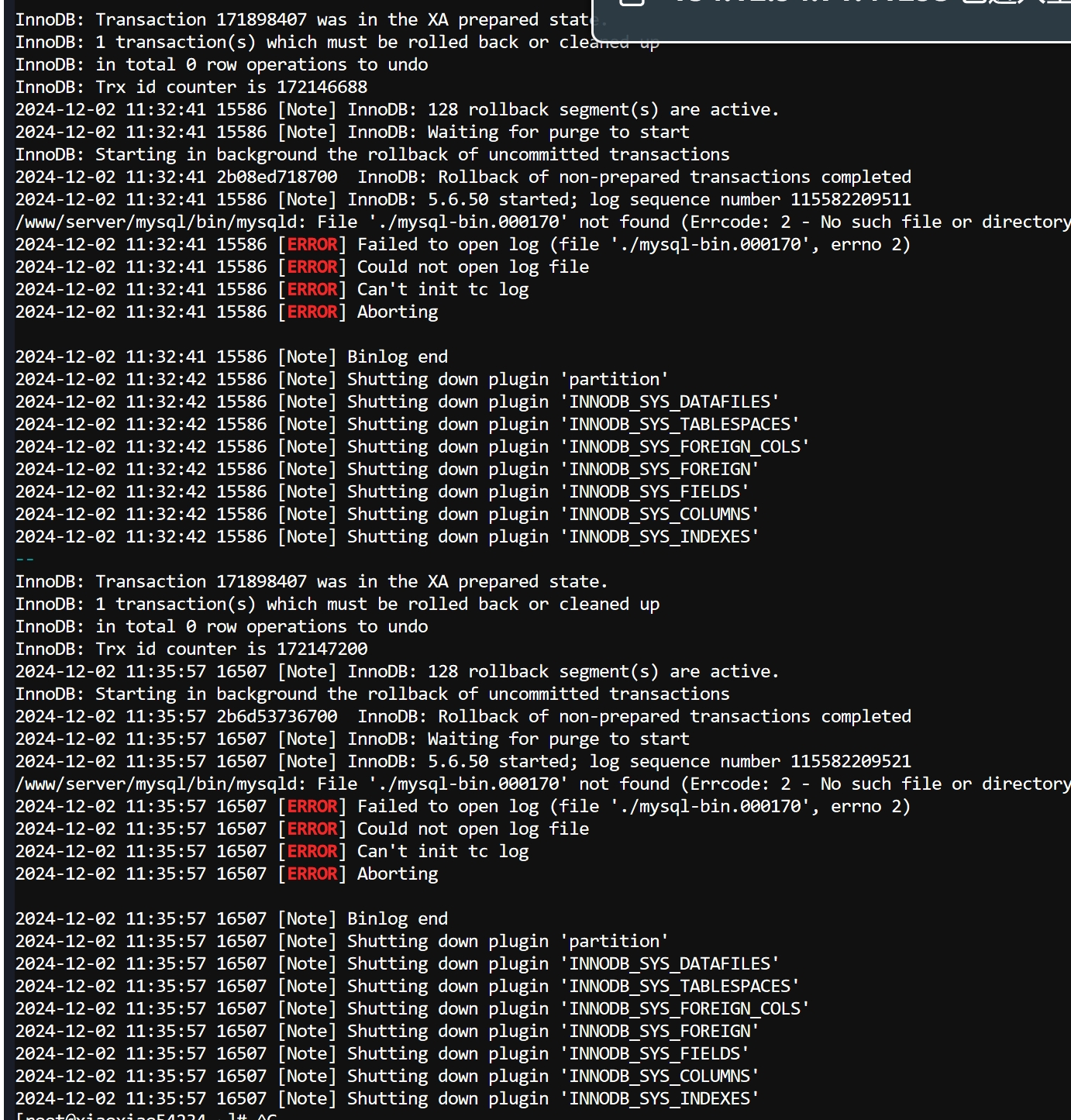Click 11:32:41 'Waiting for purge to start' note
This screenshot has height=1120, width=1071.
pos(353,132)
